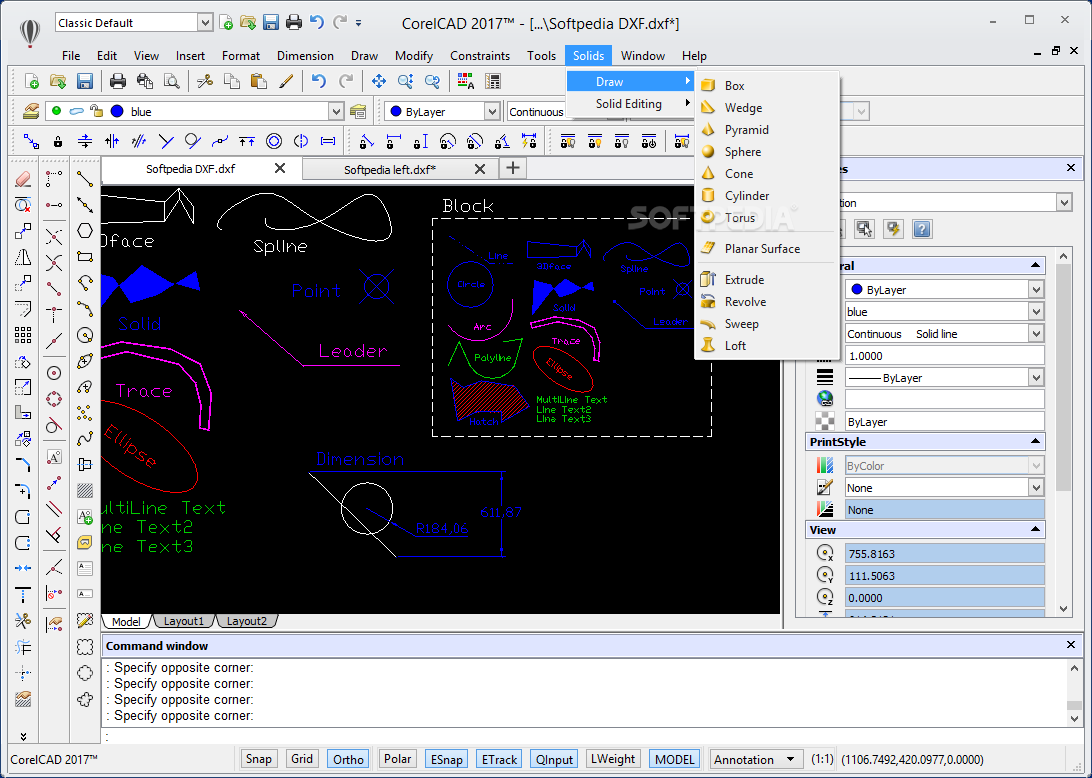Image resolution: width=1092 pixels, height=778 pixels.
Task: Click the blue layer color circle swatch
Action: pos(117,111)
